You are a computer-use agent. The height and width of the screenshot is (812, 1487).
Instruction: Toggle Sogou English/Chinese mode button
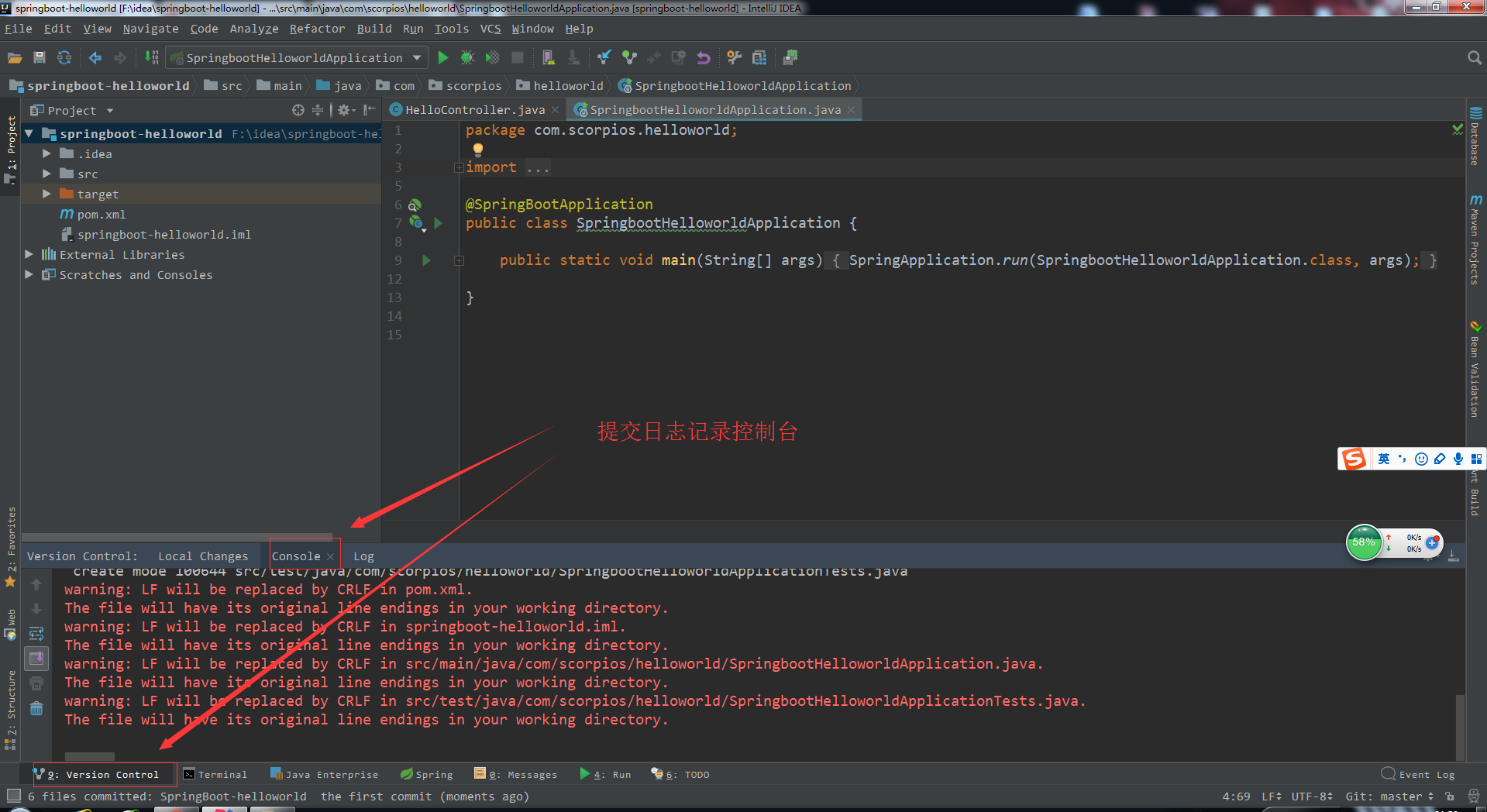[x=1384, y=459]
